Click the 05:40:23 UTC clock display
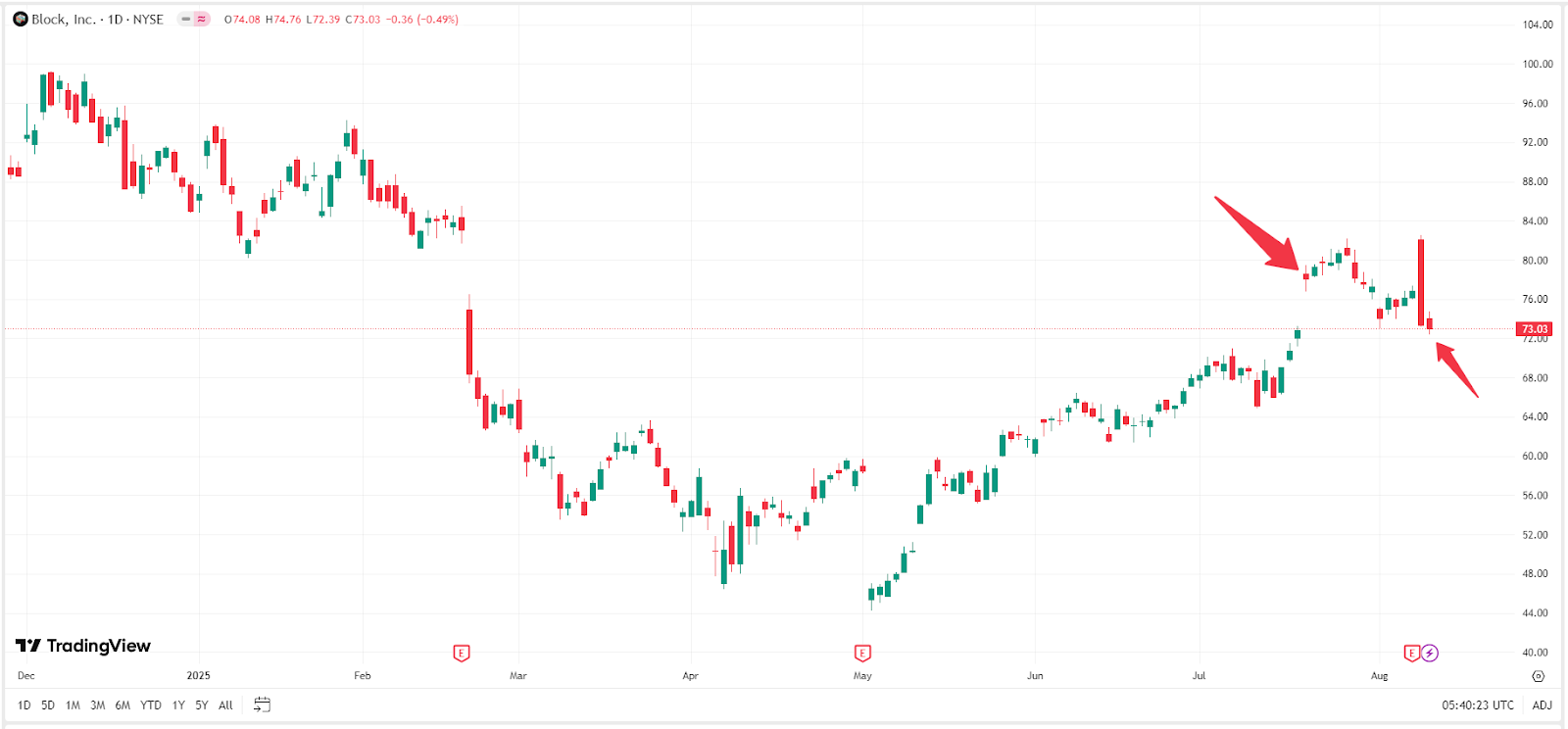The height and width of the screenshot is (729, 1568). pyautogui.click(x=1479, y=705)
